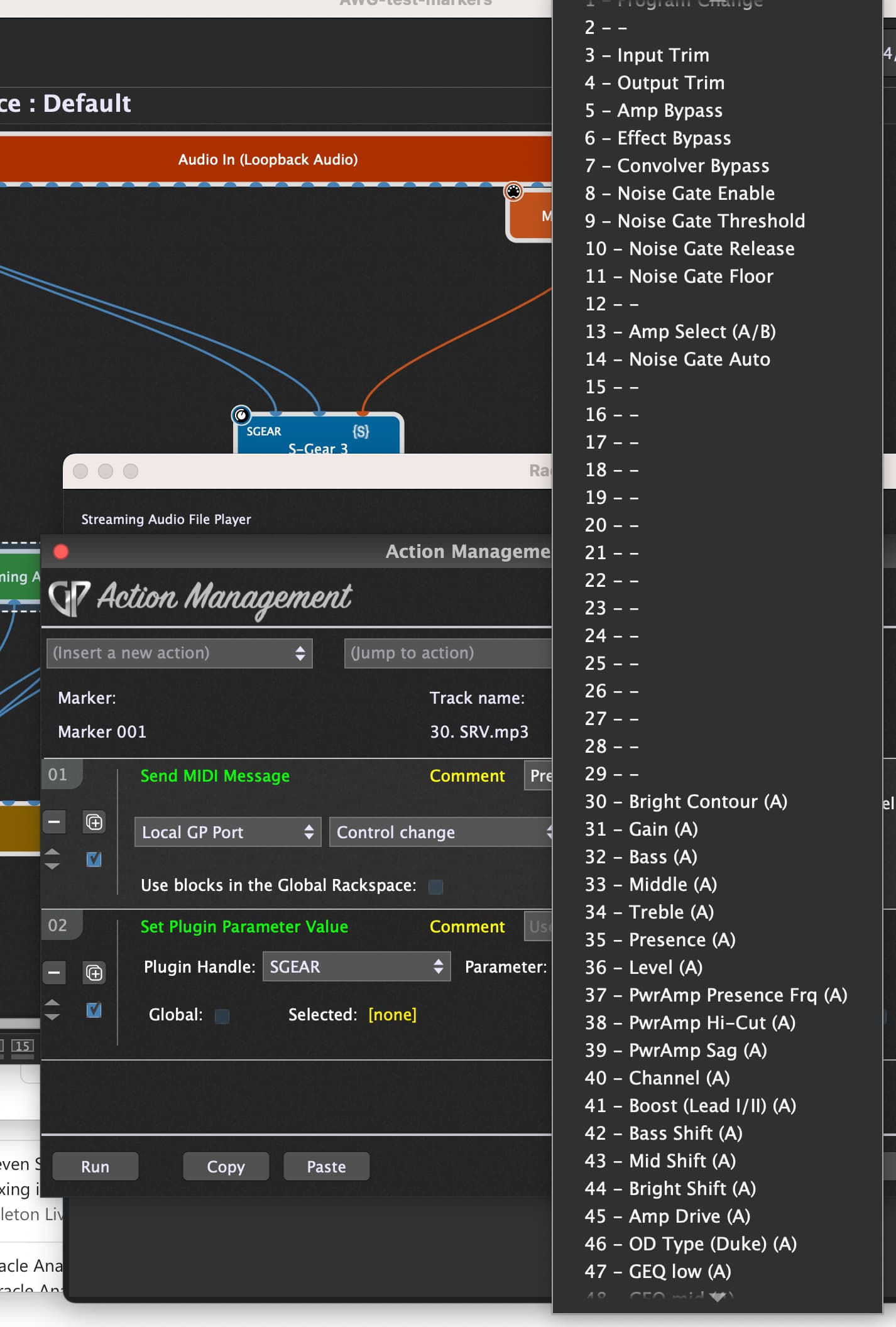
Task: Pick 35 – Presence (A)
Action: (718, 939)
